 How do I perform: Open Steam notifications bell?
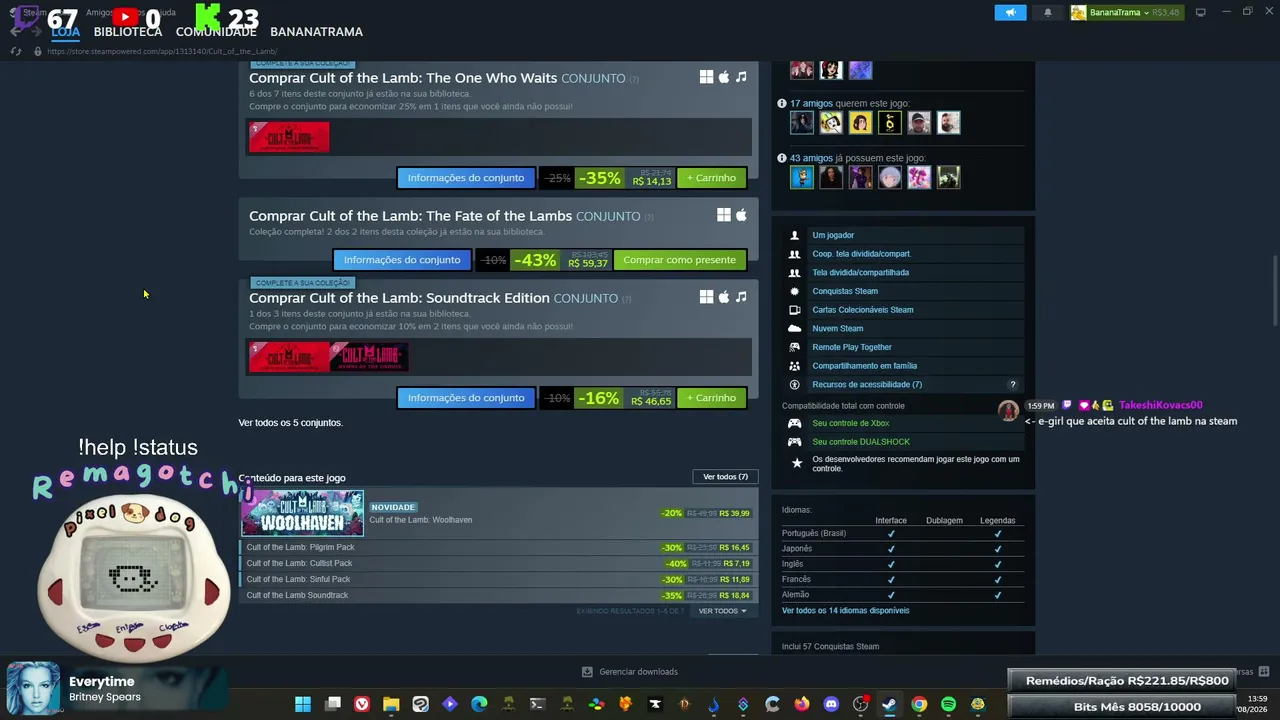tap(1048, 12)
